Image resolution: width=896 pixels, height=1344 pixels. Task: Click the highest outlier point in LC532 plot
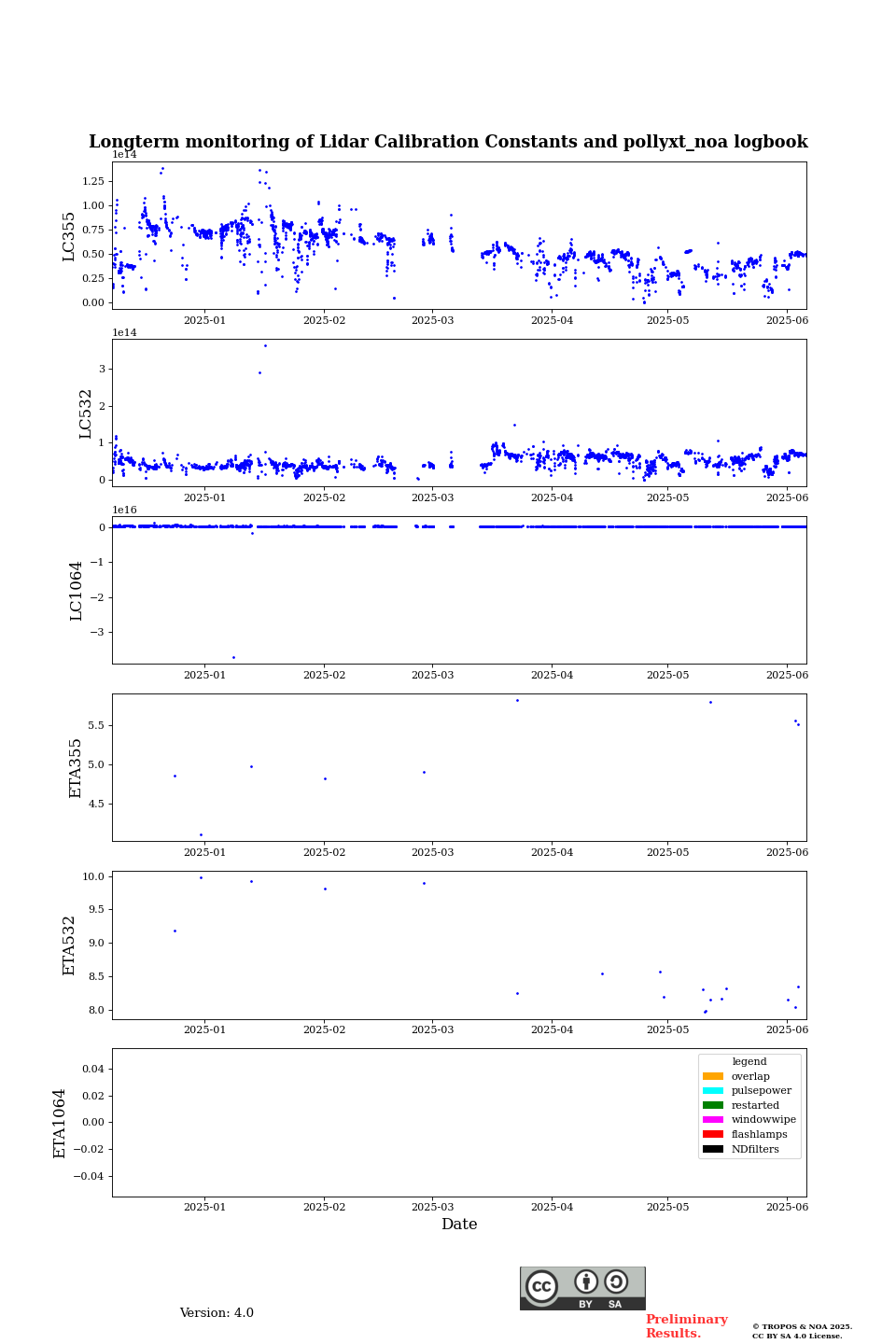[265, 345]
